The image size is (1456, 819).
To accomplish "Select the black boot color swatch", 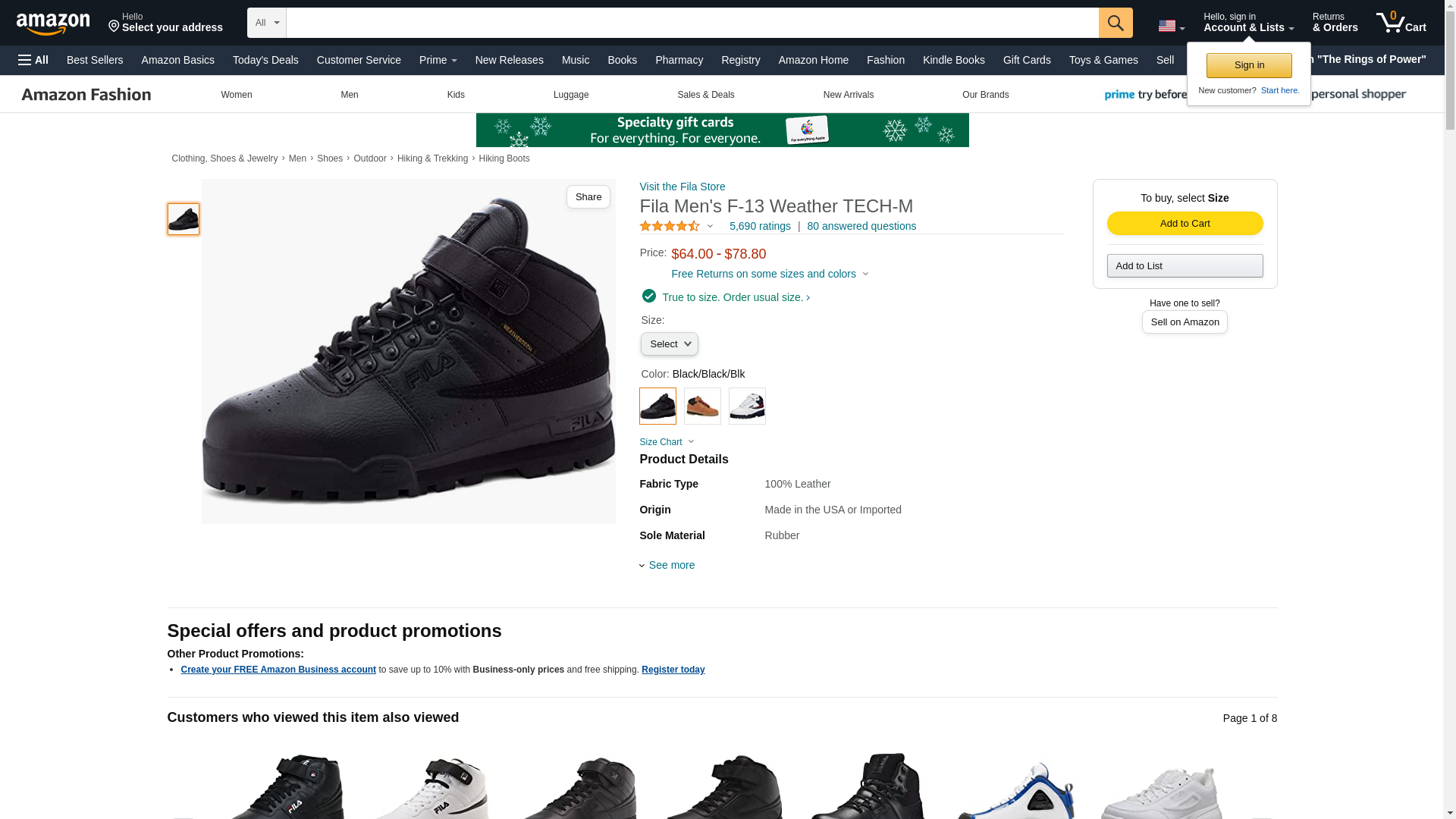I will click(657, 406).
